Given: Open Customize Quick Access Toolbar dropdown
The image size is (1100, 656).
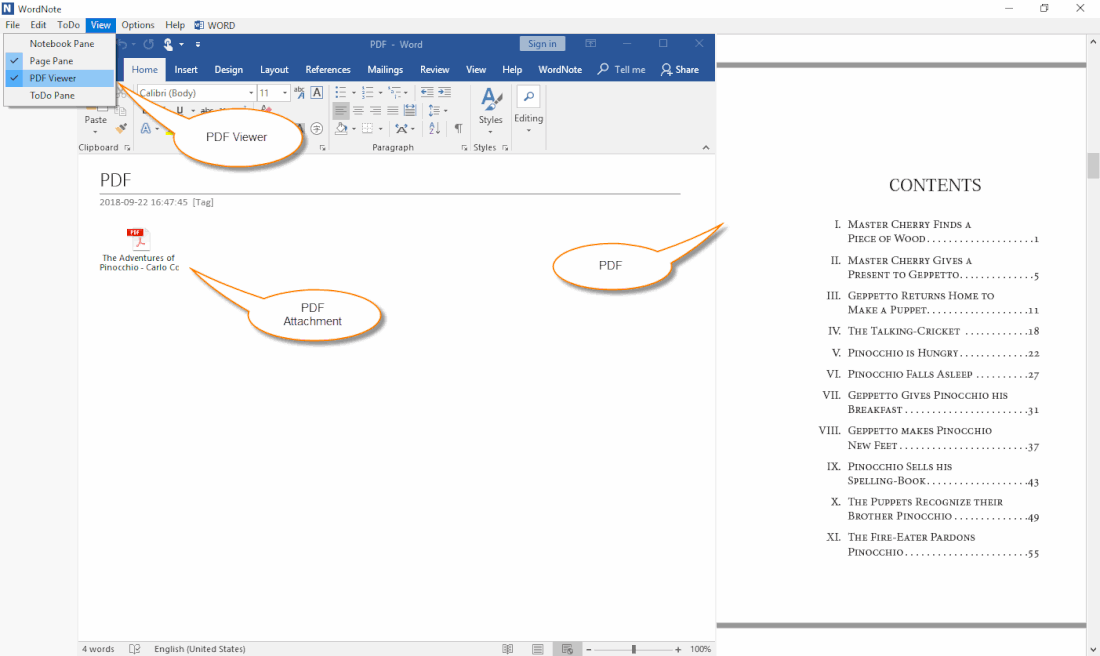Looking at the screenshot, I should (198, 44).
